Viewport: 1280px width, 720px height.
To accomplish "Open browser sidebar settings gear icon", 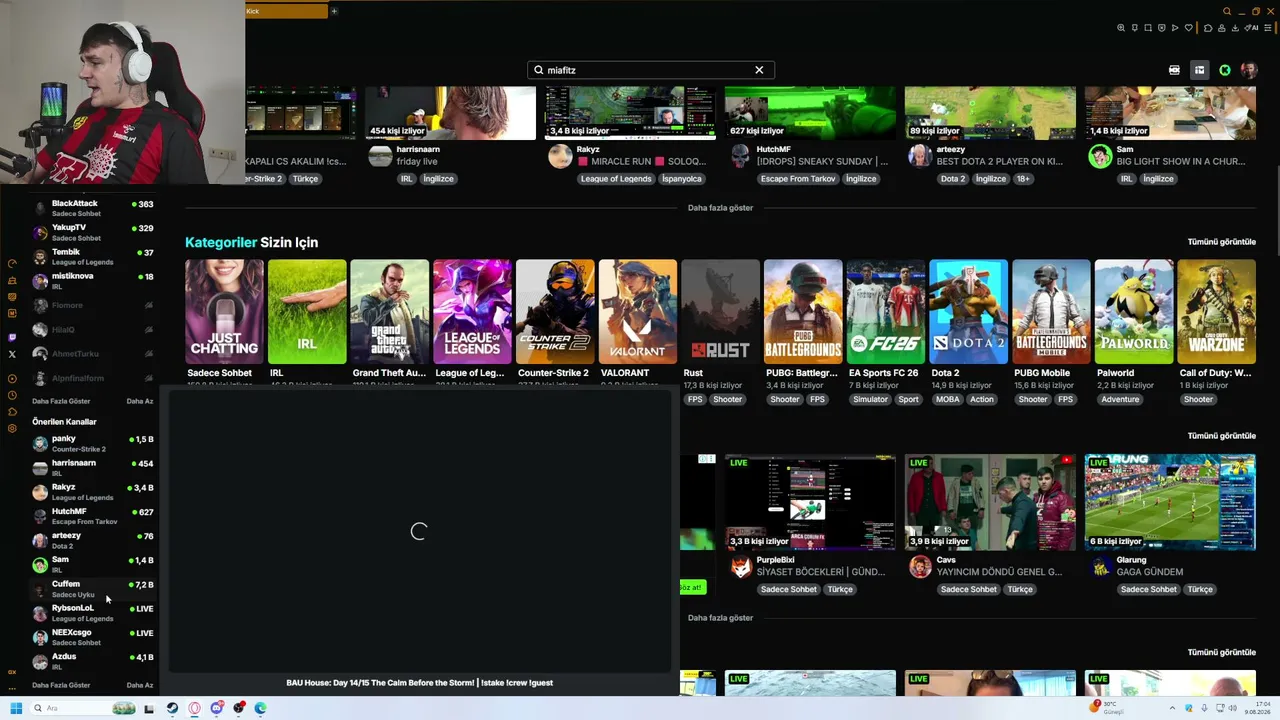I will click(12, 428).
